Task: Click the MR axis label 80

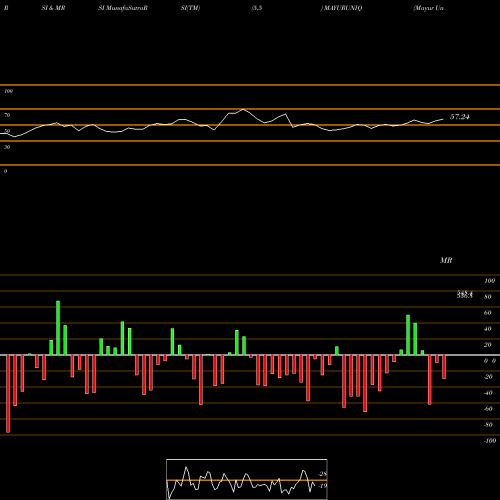Action: [488, 297]
